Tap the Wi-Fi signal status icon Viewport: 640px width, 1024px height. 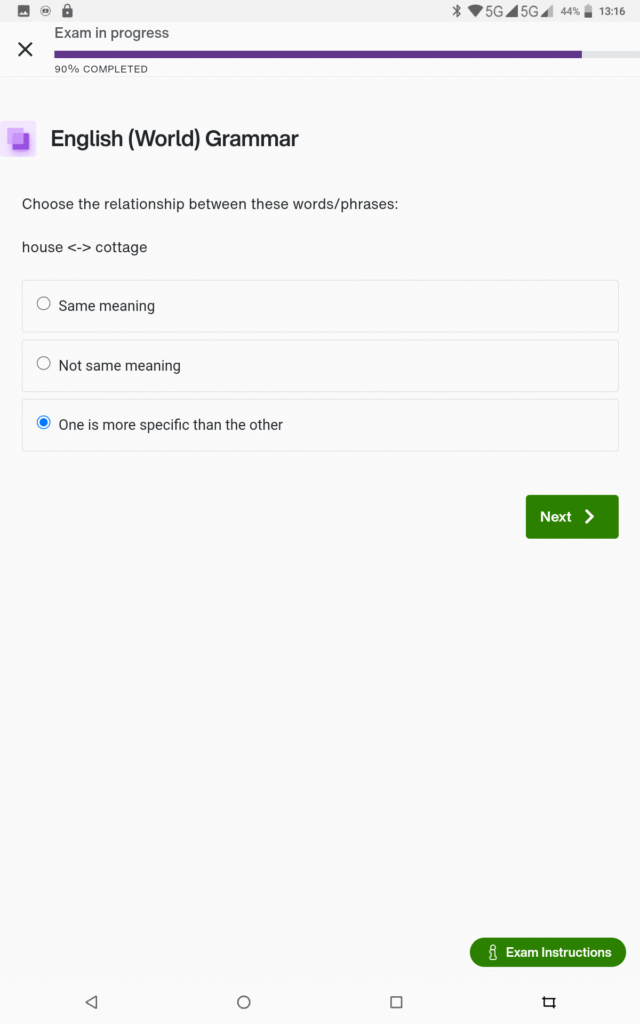(474, 11)
